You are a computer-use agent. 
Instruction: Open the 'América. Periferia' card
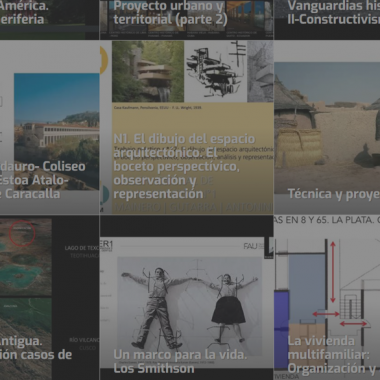[49, 20]
